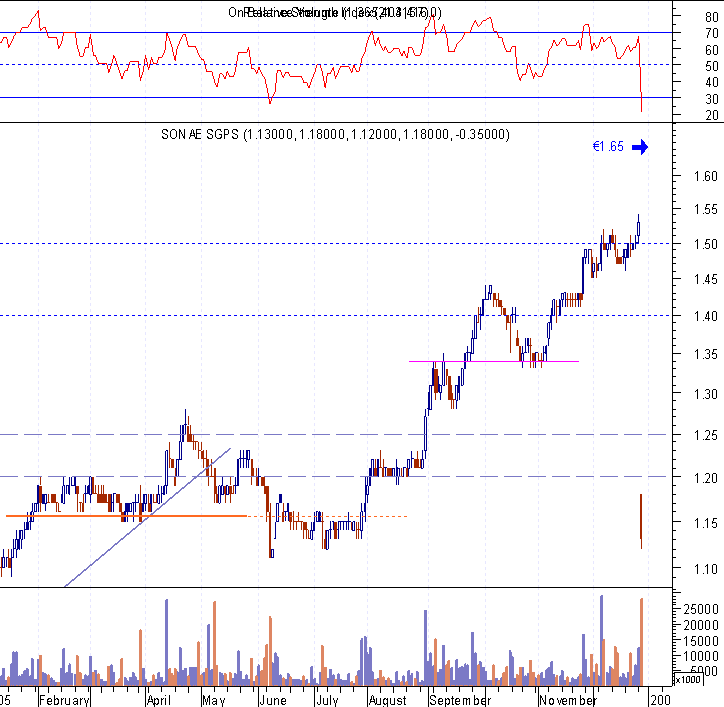Click the 1.50 price axis label

coord(706,244)
